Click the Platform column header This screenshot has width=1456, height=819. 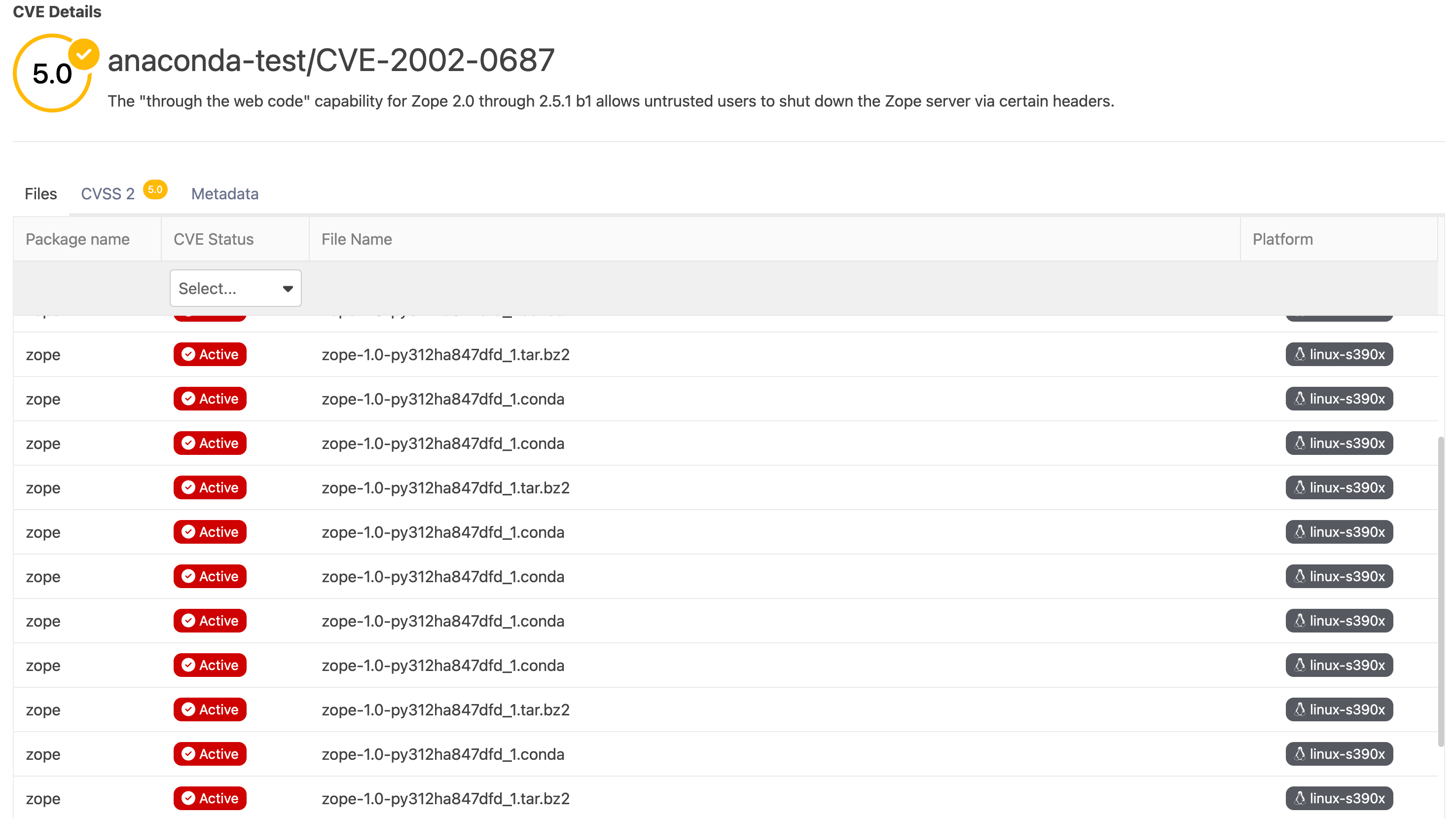1282,239
